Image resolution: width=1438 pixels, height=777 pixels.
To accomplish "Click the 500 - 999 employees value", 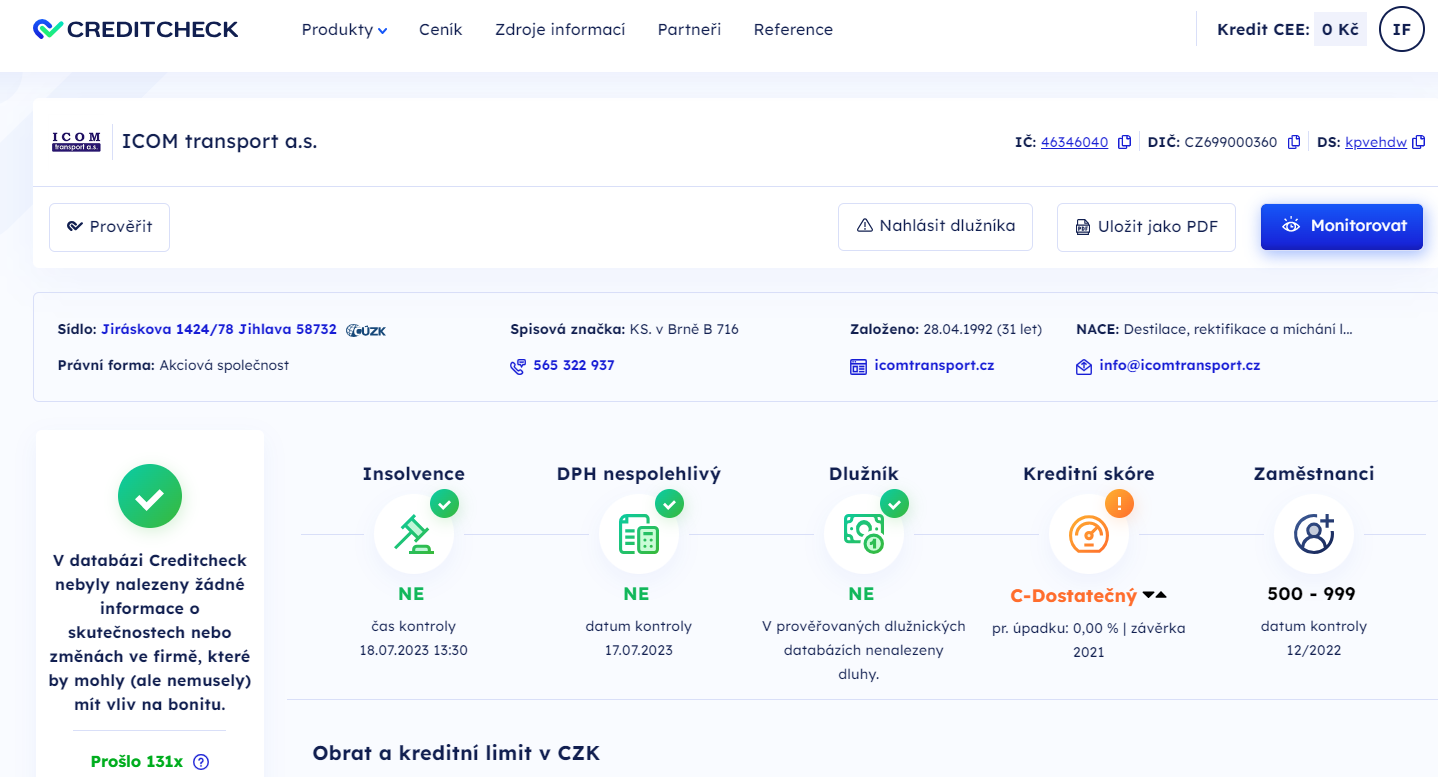I will [1311, 594].
